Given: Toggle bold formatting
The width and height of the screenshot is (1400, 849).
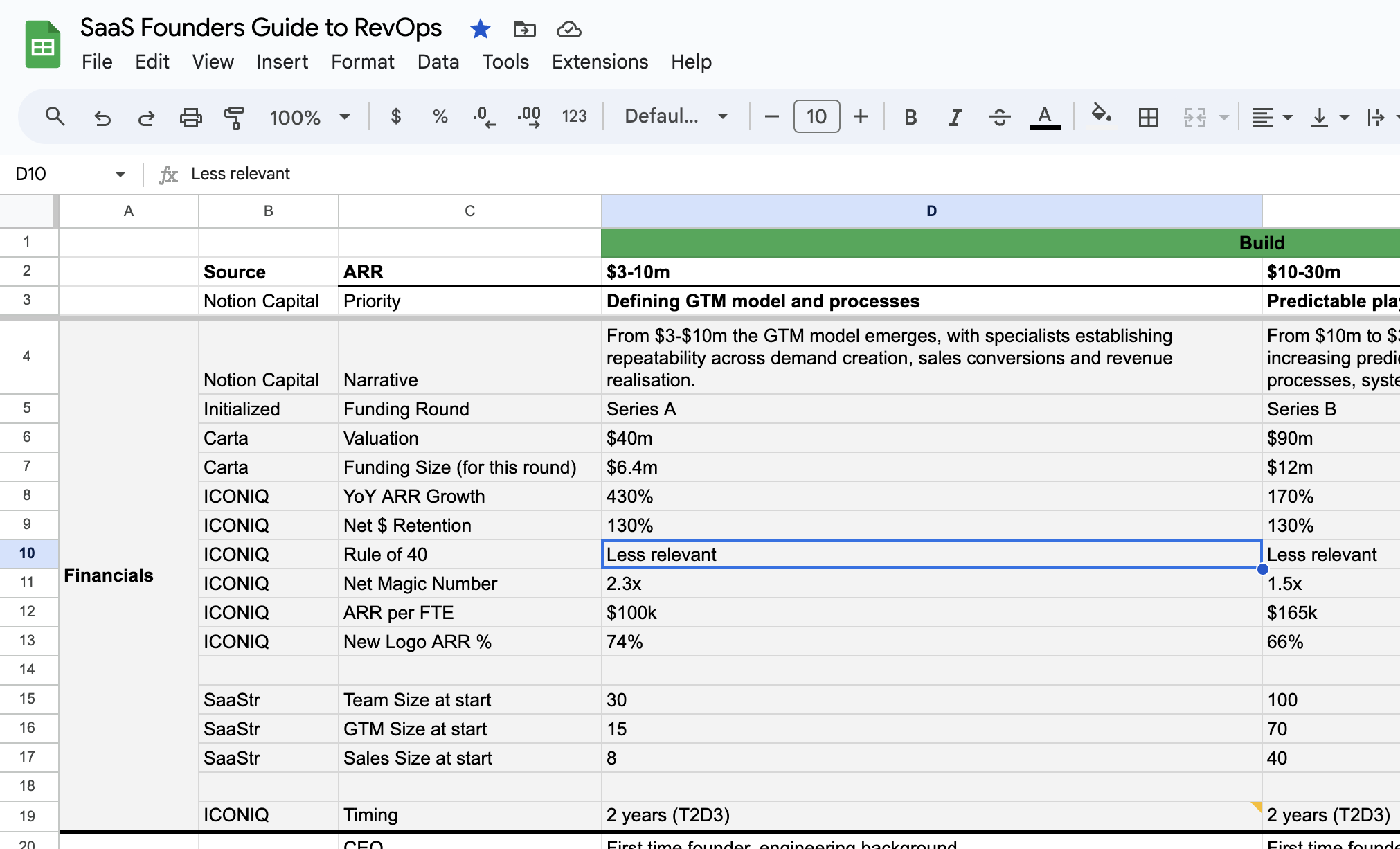Looking at the screenshot, I should (910, 117).
